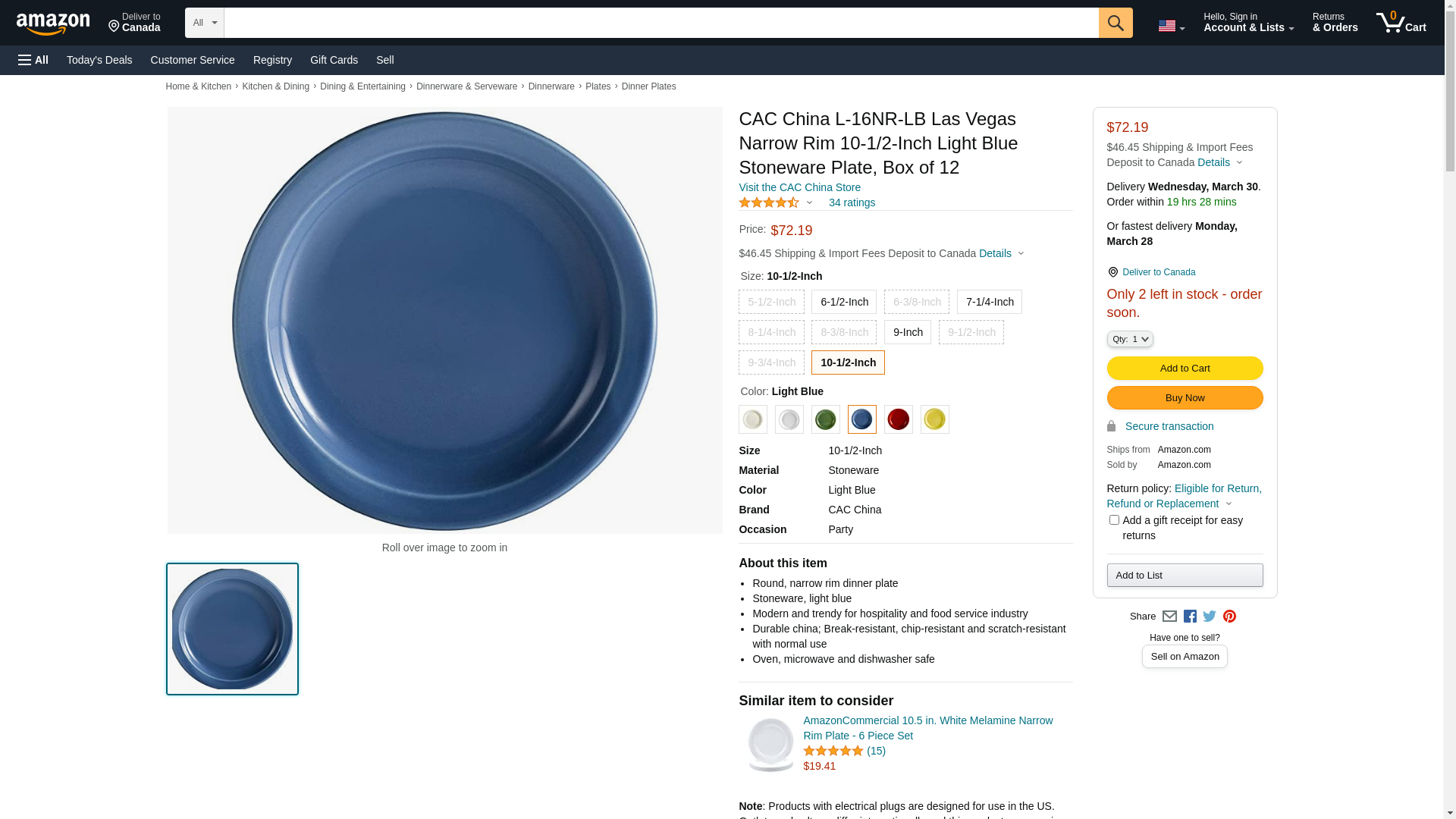Click the Add to Cart button

click(1185, 369)
